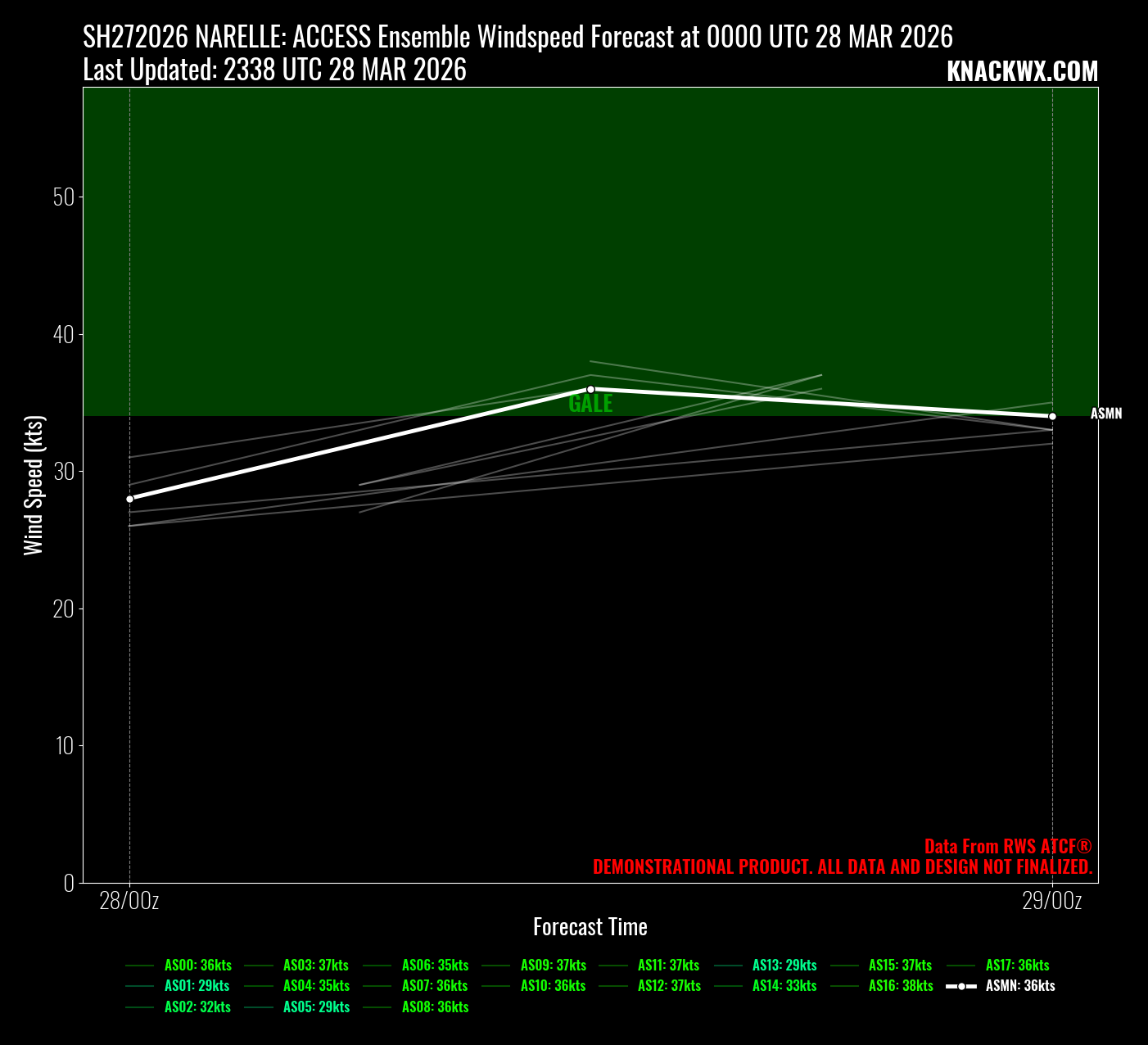
Task: Click the 50 value on the y-axis
Action: click(x=63, y=197)
